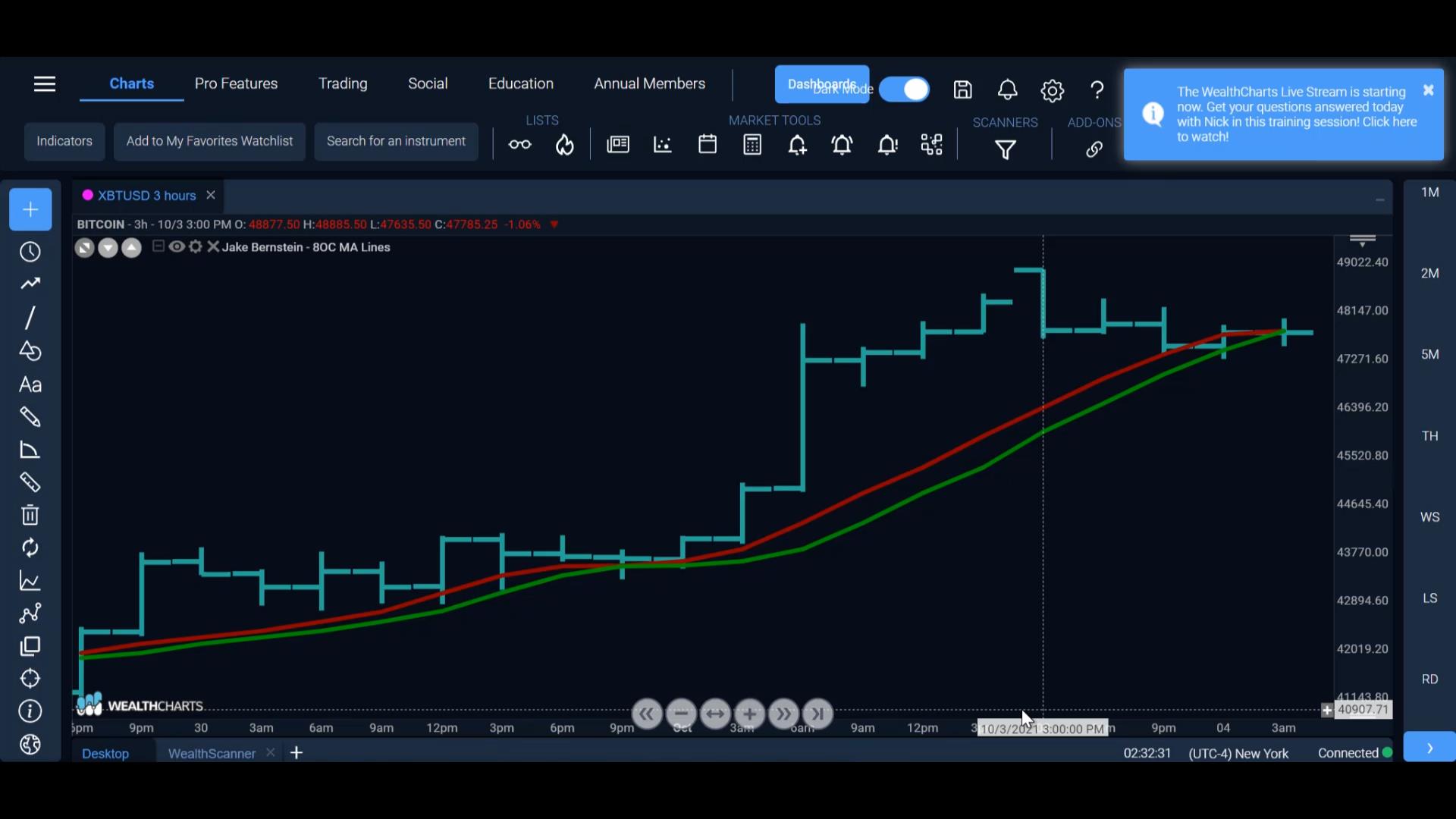Open the funnel scanner filter
Image resolution: width=1456 pixels, height=819 pixels.
[x=1006, y=150]
